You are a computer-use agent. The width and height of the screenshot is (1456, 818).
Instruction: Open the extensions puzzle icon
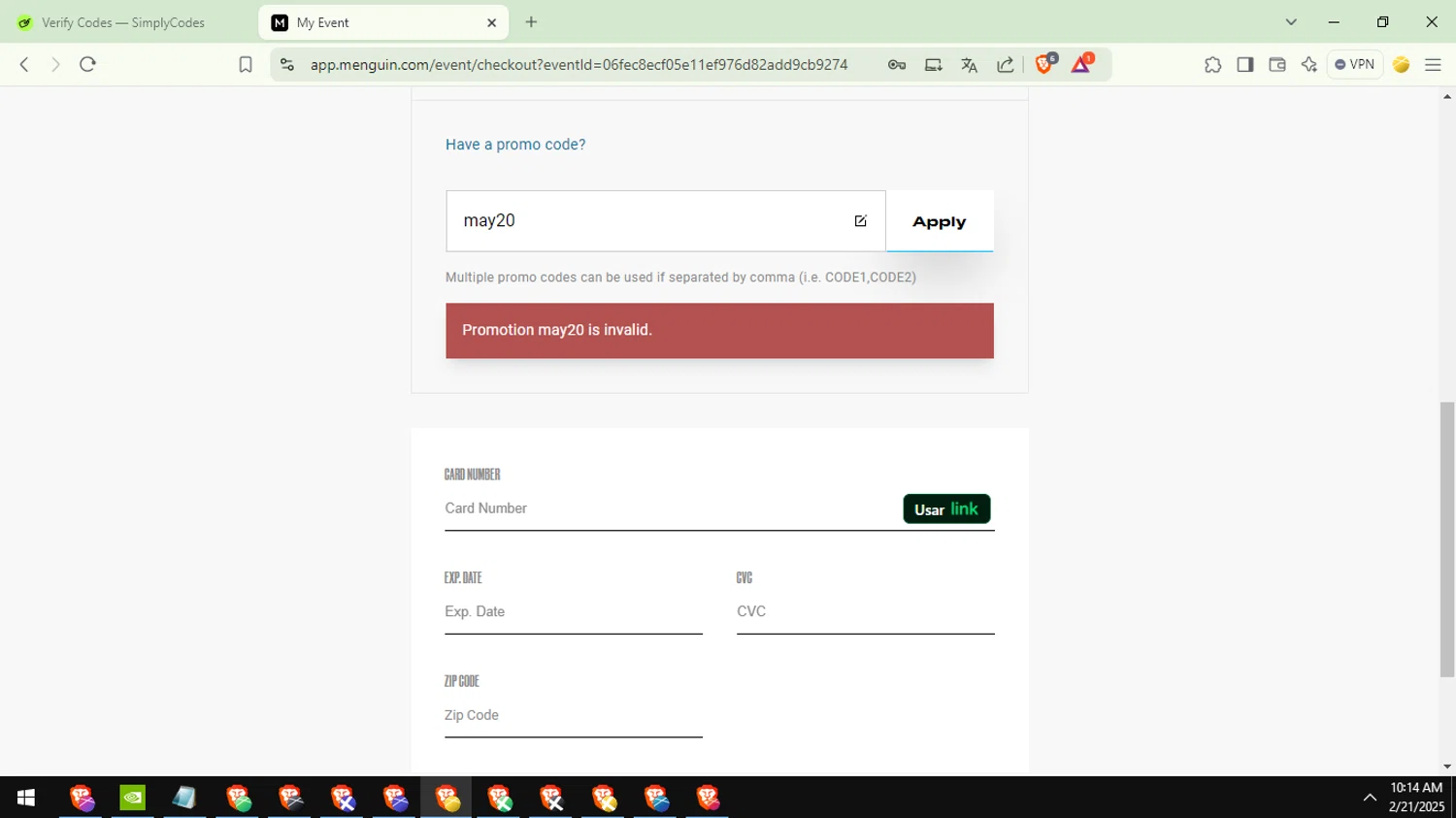(1212, 64)
